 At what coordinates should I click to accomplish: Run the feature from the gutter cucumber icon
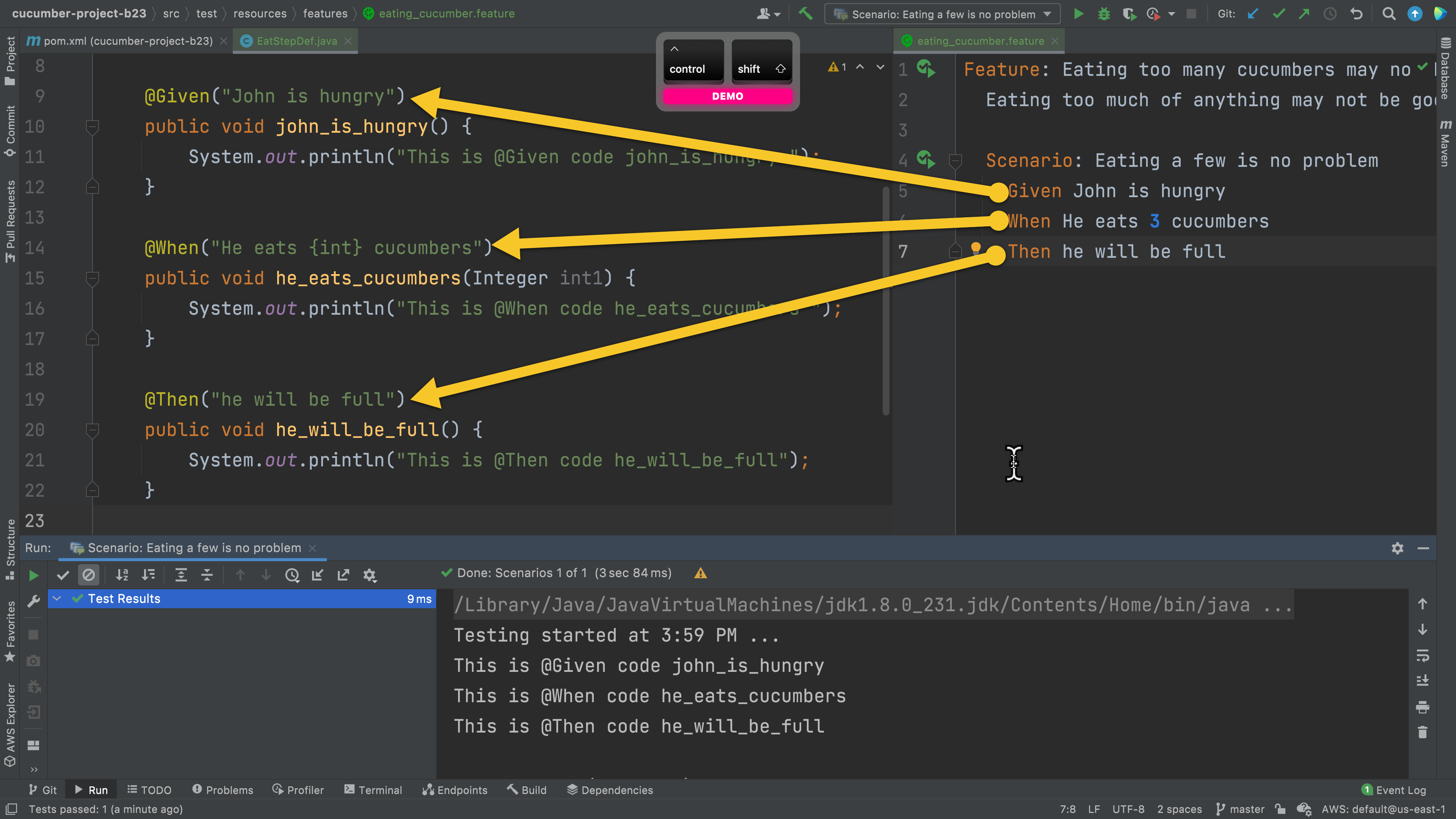926,68
